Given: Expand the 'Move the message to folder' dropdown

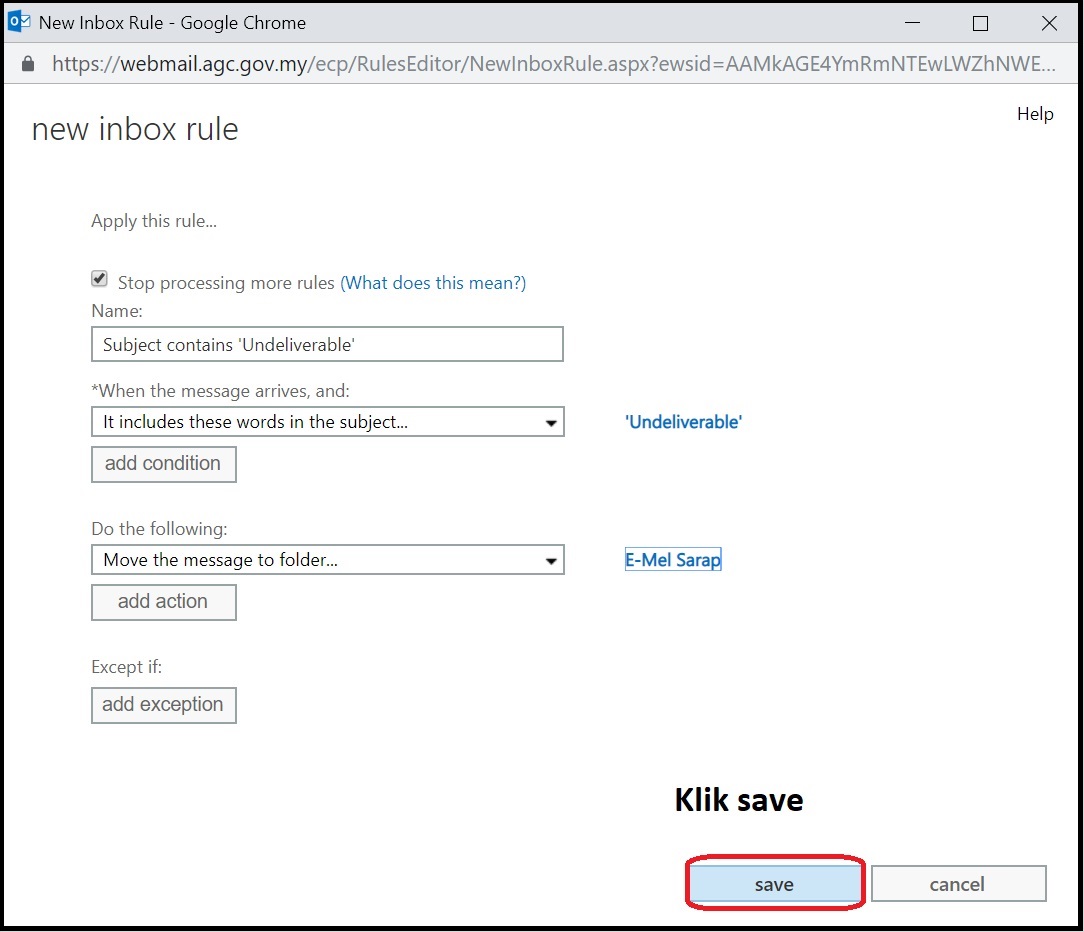Looking at the screenshot, I should point(327,560).
